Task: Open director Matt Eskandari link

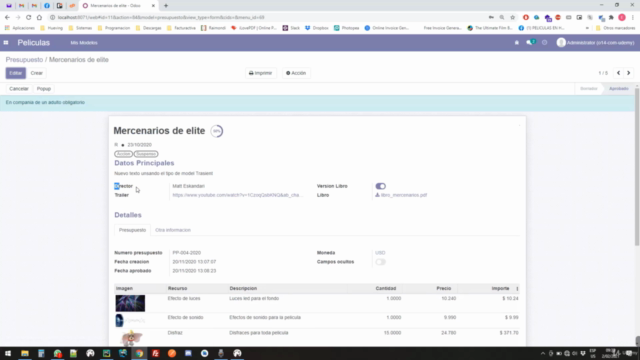Action: [189, 186]
